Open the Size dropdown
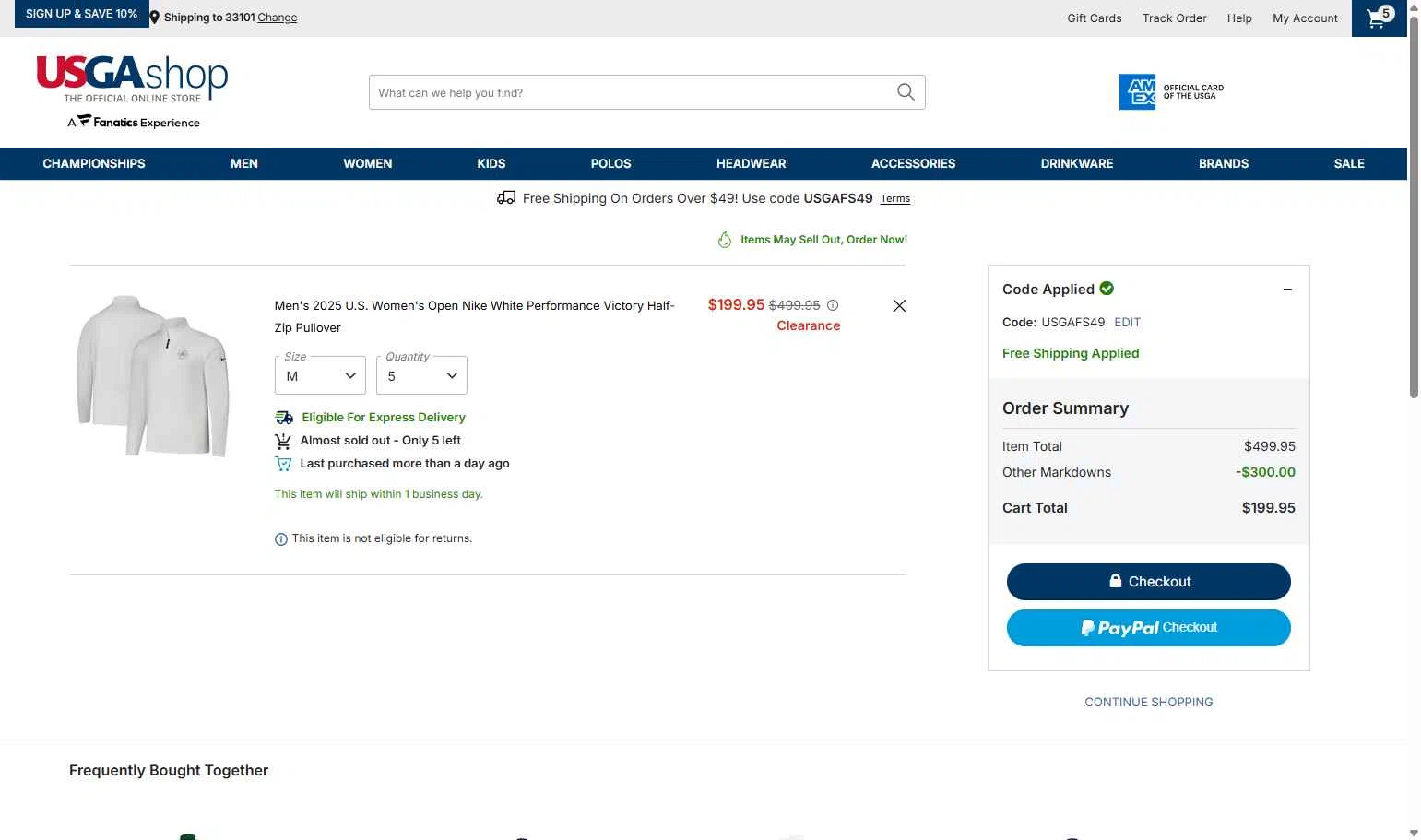This screenshot has height=840, width=1421. coord(320,375)
